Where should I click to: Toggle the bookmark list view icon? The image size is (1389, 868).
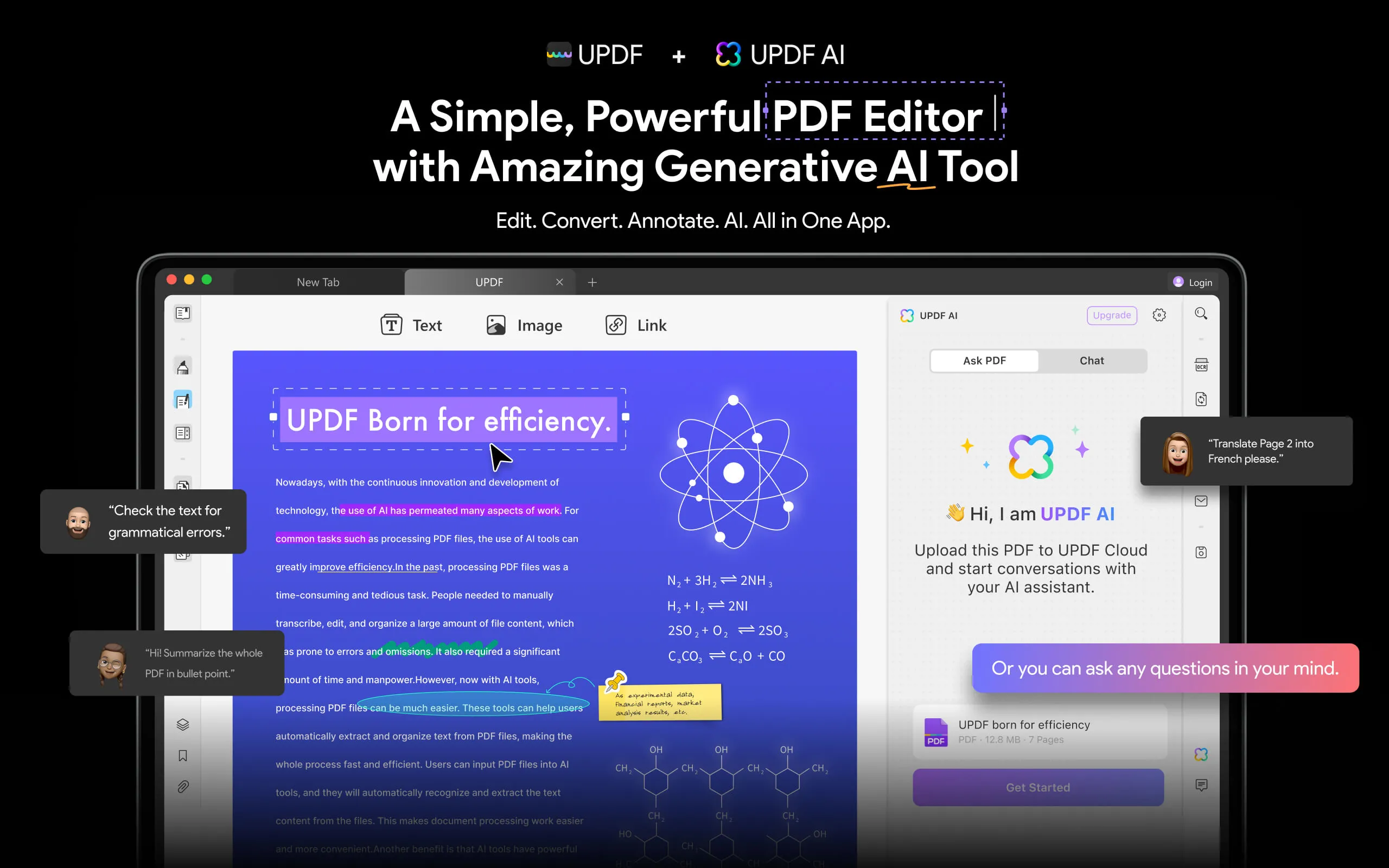tap(183, 756)
